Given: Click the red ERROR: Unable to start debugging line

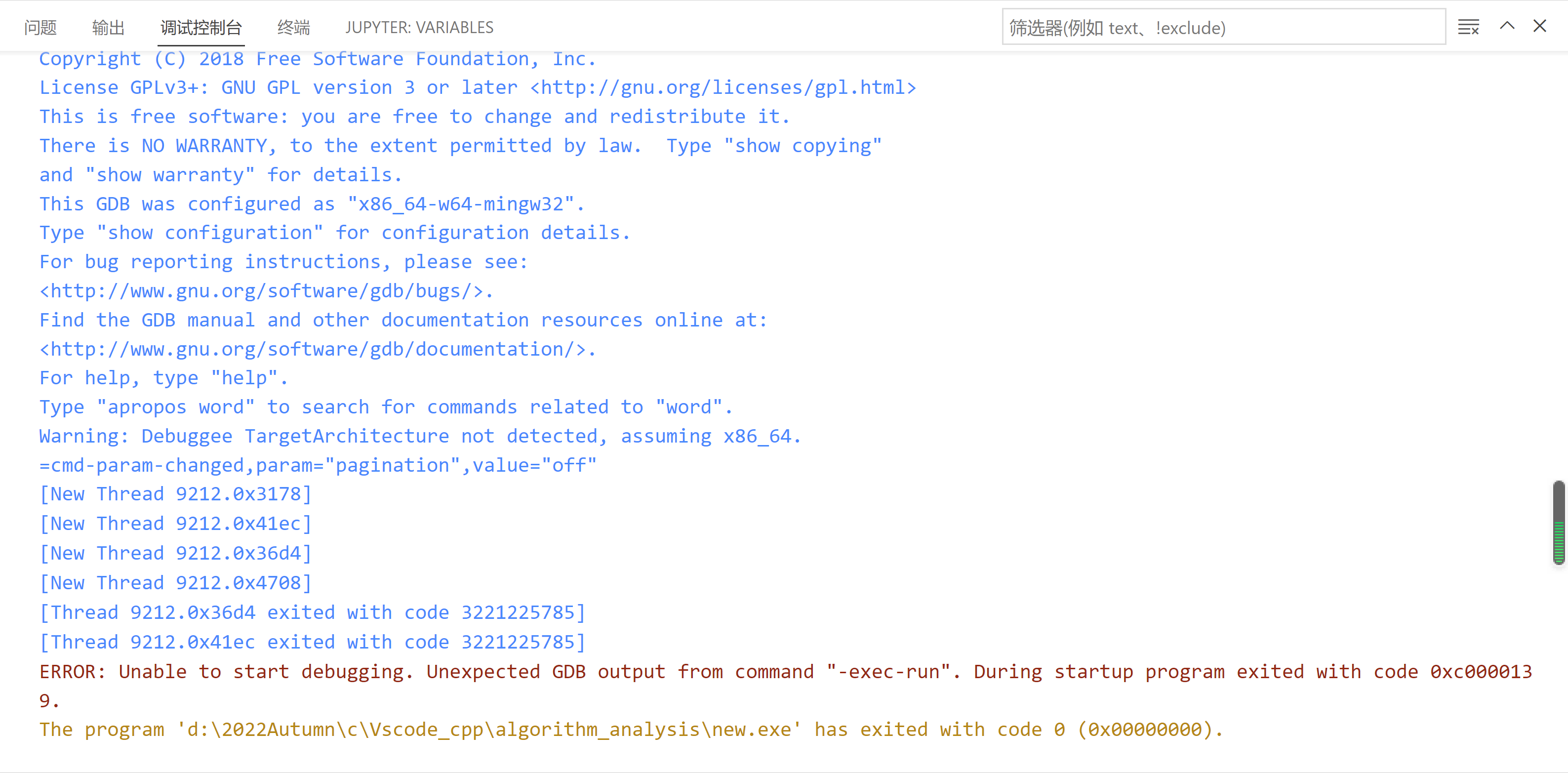Looking at the screenshot, I should [x=784, y=672].
